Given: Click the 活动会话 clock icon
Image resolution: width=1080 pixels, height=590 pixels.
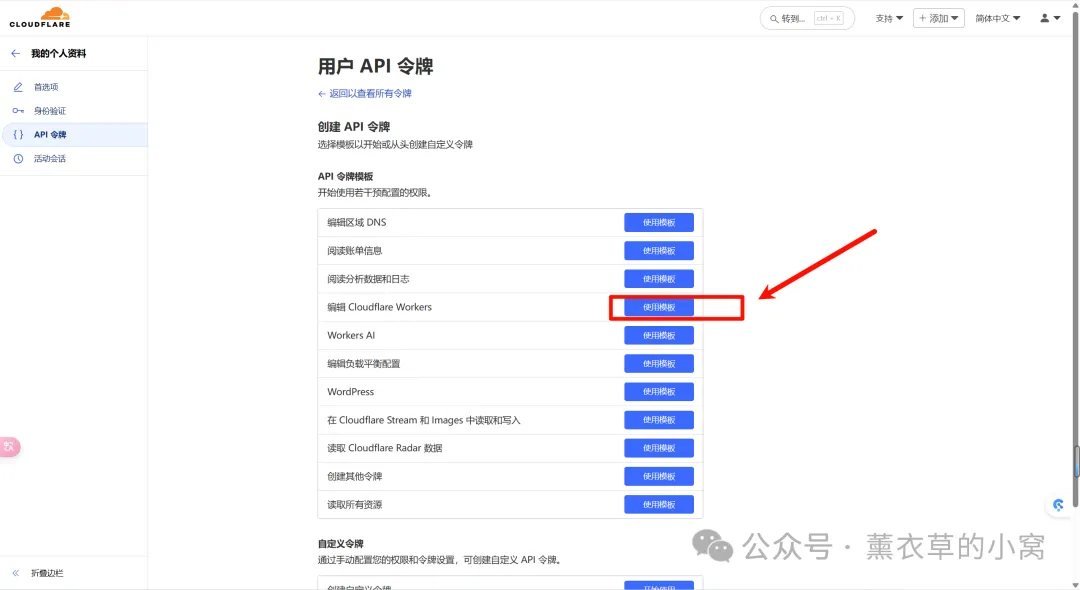Looking at the screenshot, I should (18, 159).
